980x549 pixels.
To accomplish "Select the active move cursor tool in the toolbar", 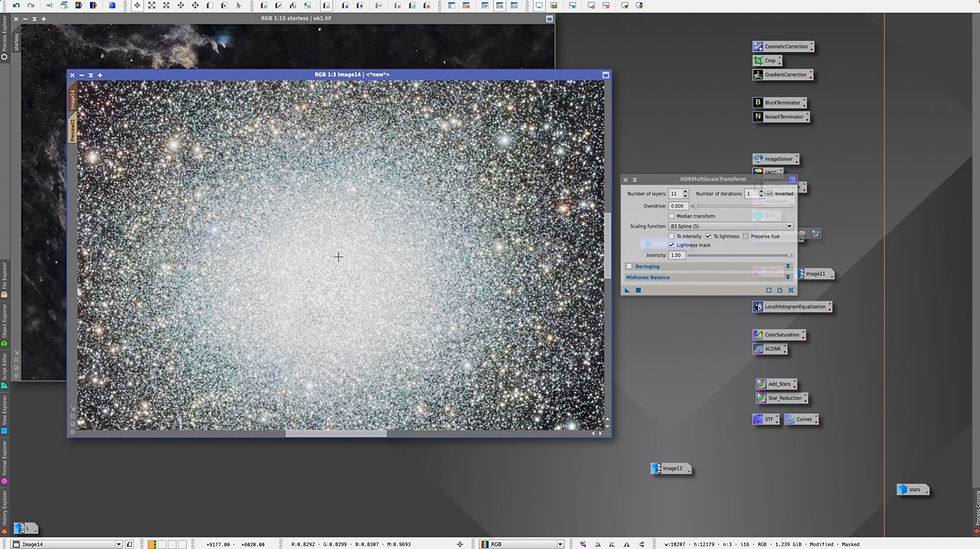I will pyautogui.click(x=137, y=5).
